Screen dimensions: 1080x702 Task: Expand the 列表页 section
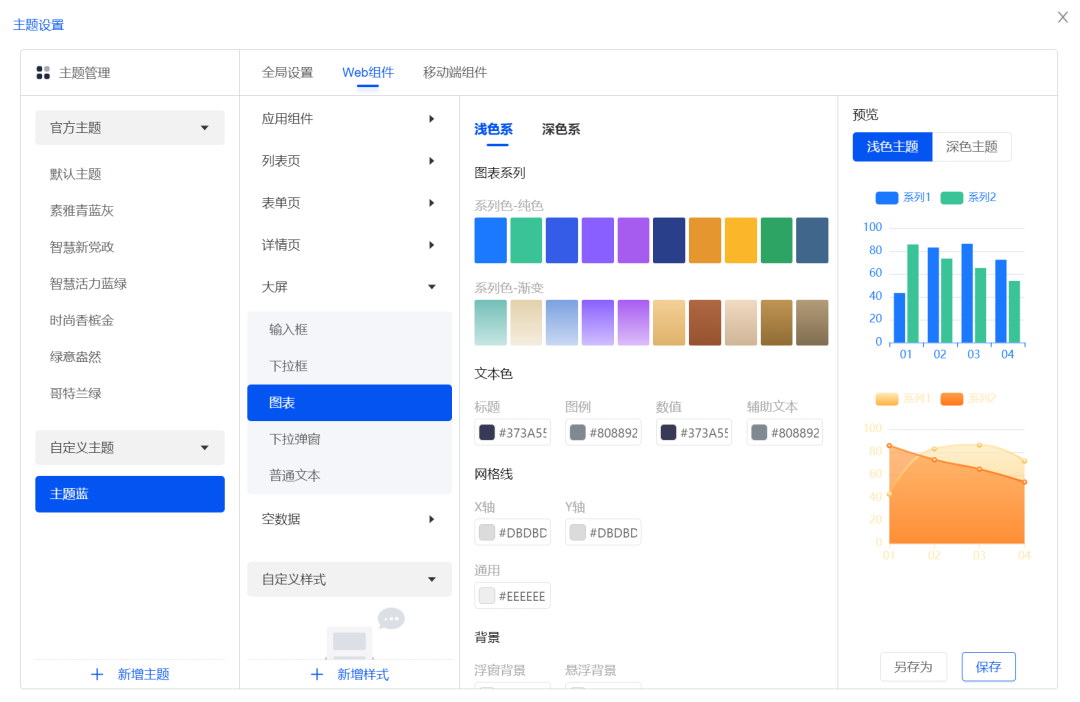pyautogui.click(x=349, y=161)
